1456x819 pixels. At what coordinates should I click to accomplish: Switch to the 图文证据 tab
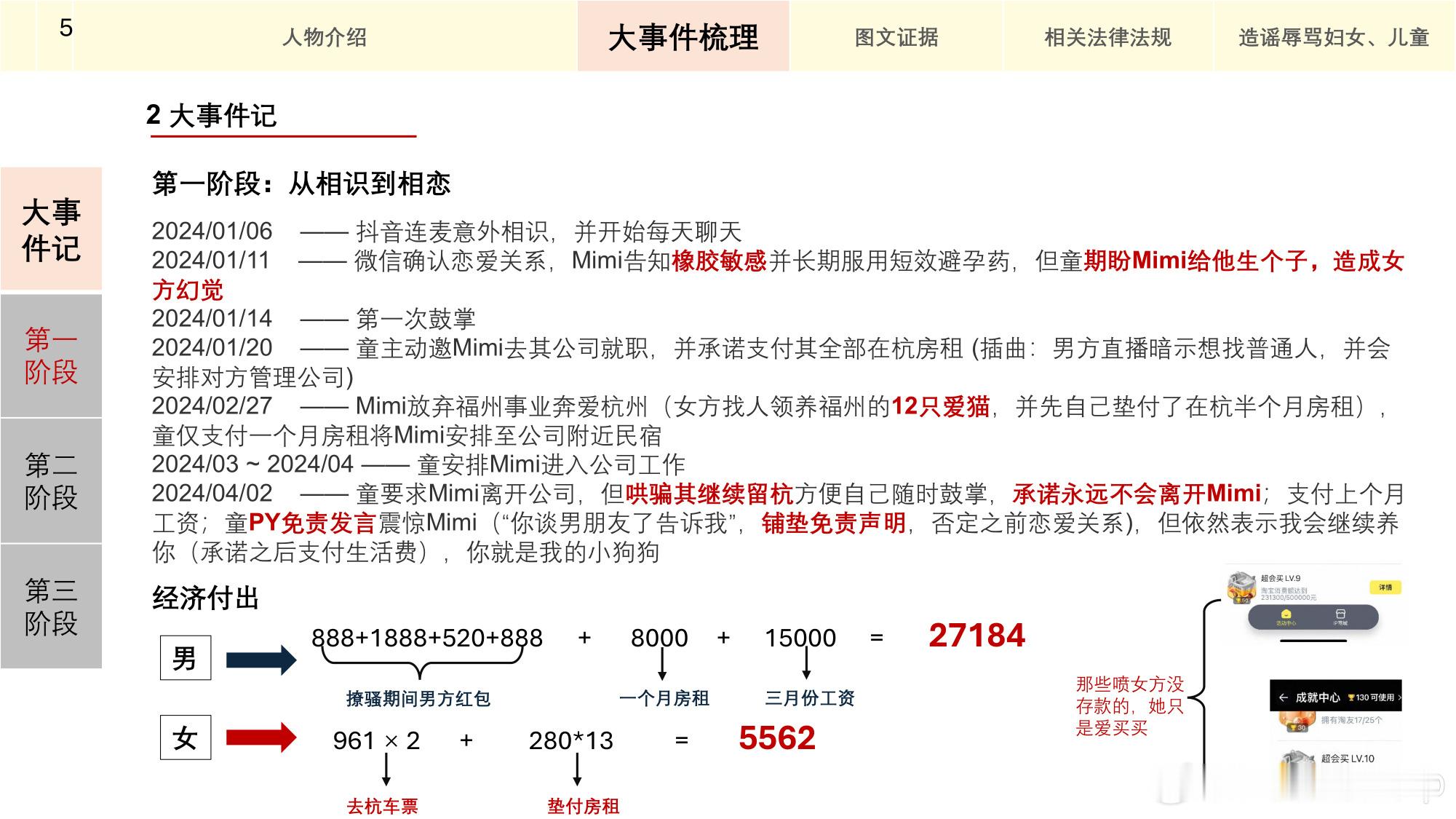[896, 37]
